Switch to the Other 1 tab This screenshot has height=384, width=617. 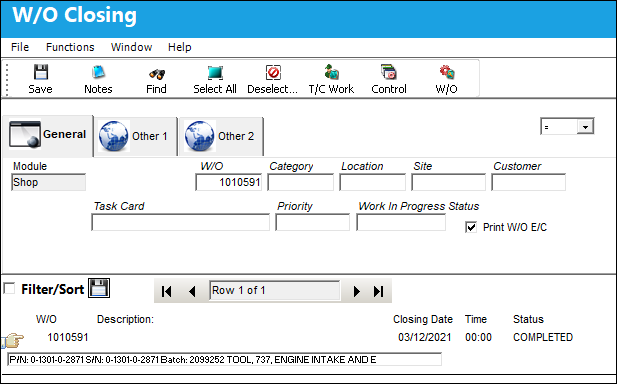135,137
